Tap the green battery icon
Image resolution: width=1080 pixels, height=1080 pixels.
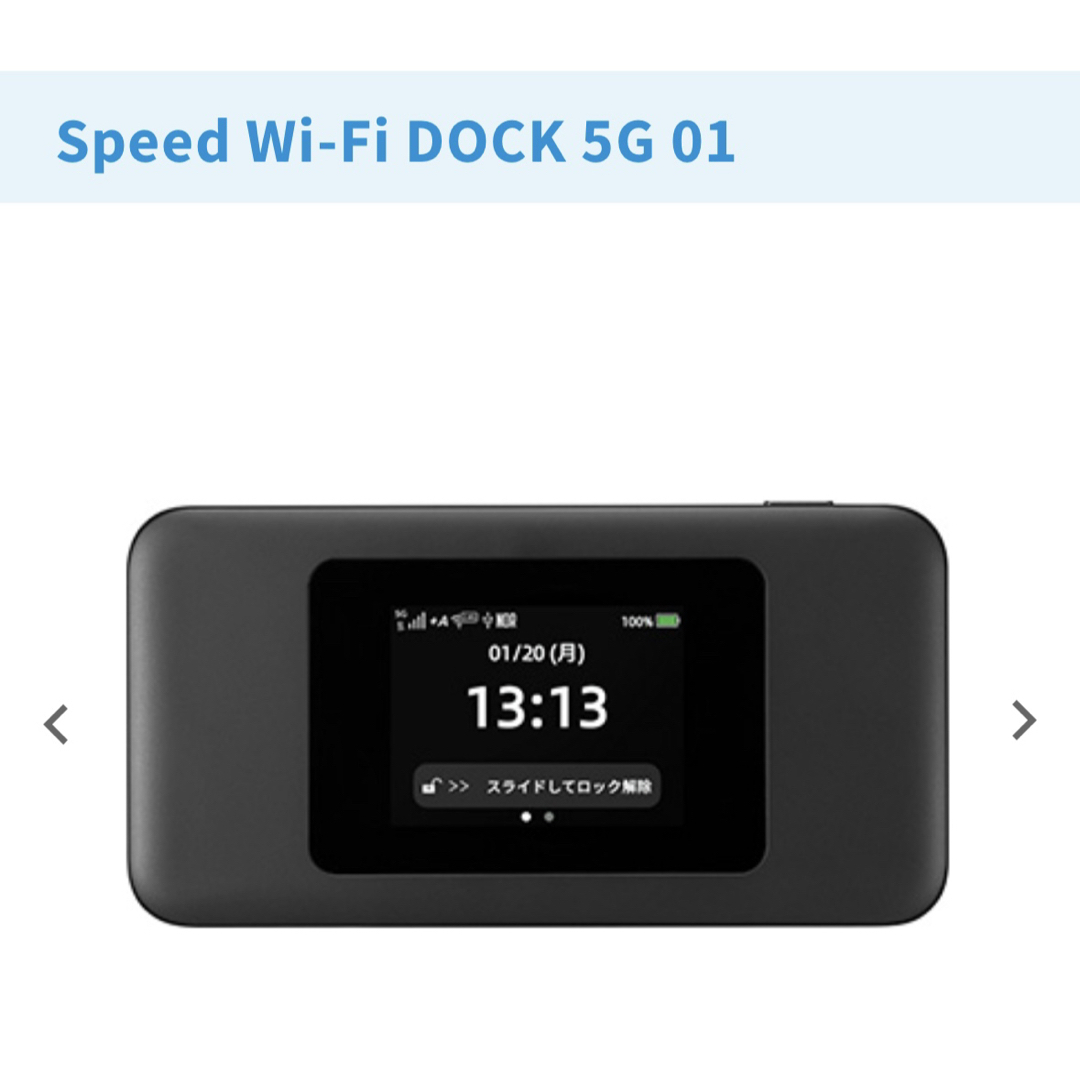click(x=667, y=621)
